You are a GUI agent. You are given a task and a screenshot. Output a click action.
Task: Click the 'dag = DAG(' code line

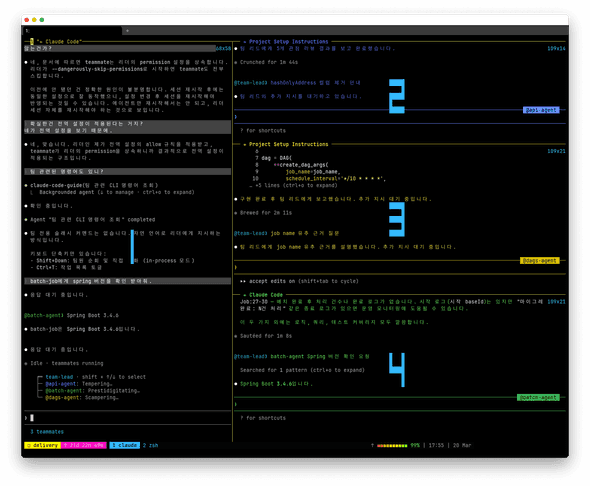[x=277, y=158]
